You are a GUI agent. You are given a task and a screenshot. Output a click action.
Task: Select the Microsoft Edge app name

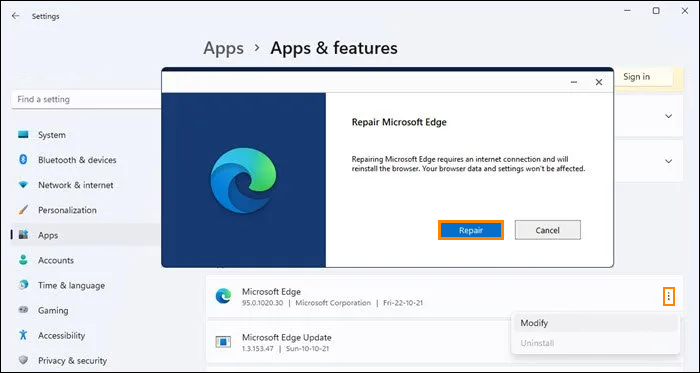[x=271, y=291]
